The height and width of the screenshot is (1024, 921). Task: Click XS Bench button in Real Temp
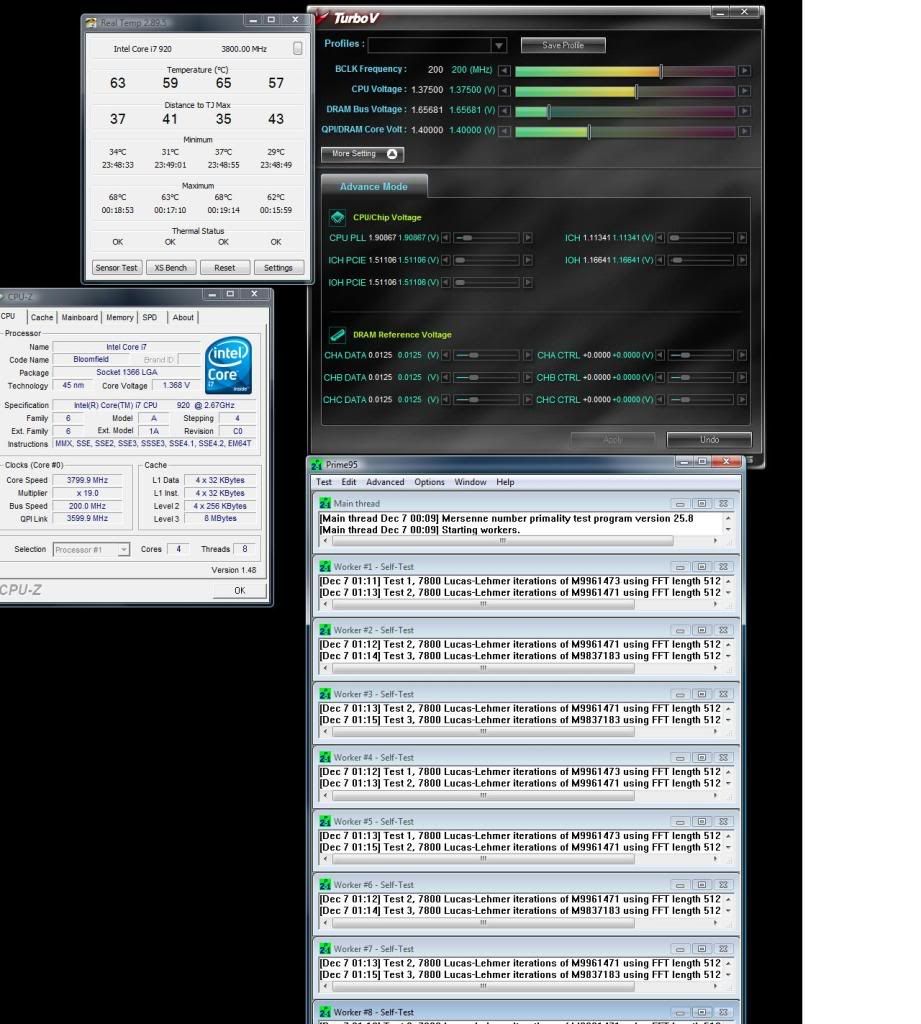click(170, 268)
